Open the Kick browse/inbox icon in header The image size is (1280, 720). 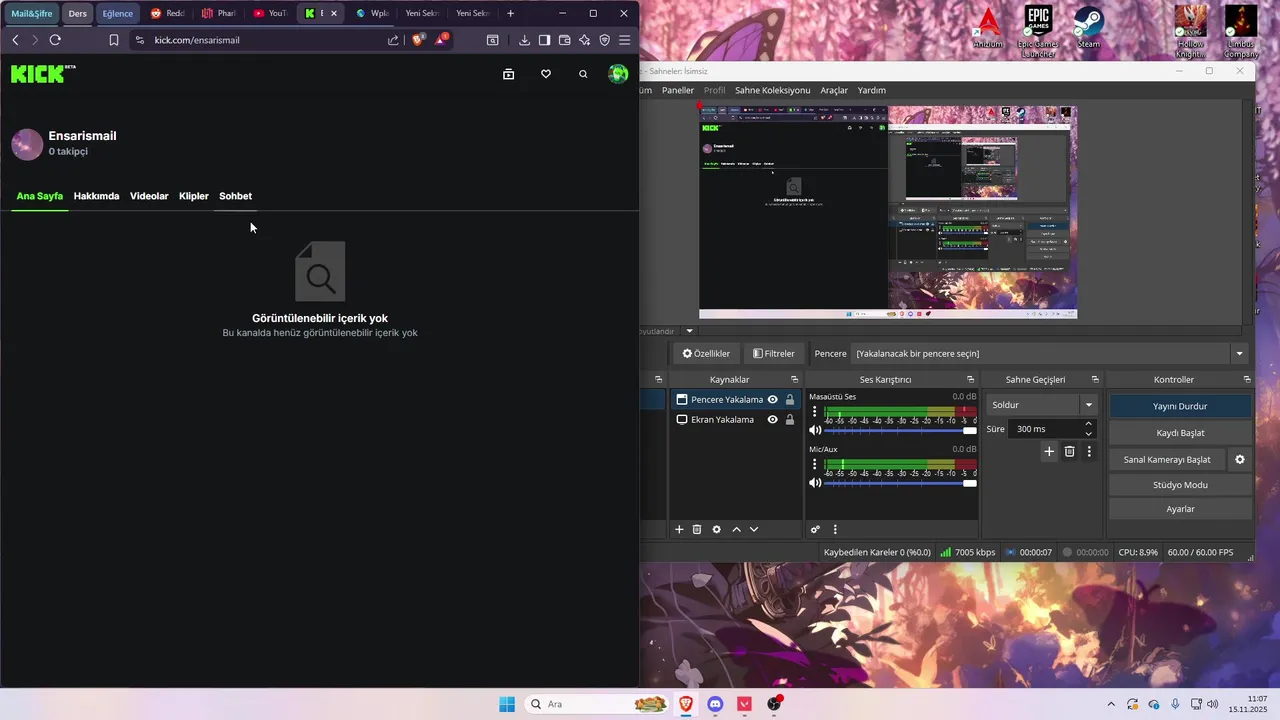(508, 74)
